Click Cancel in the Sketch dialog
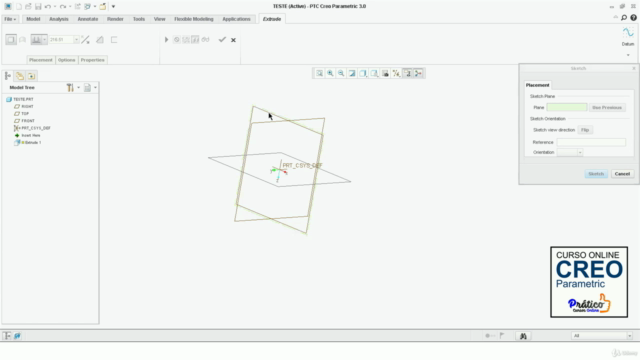The height and width of the screenshot is (360, 640). coord(622,174)
